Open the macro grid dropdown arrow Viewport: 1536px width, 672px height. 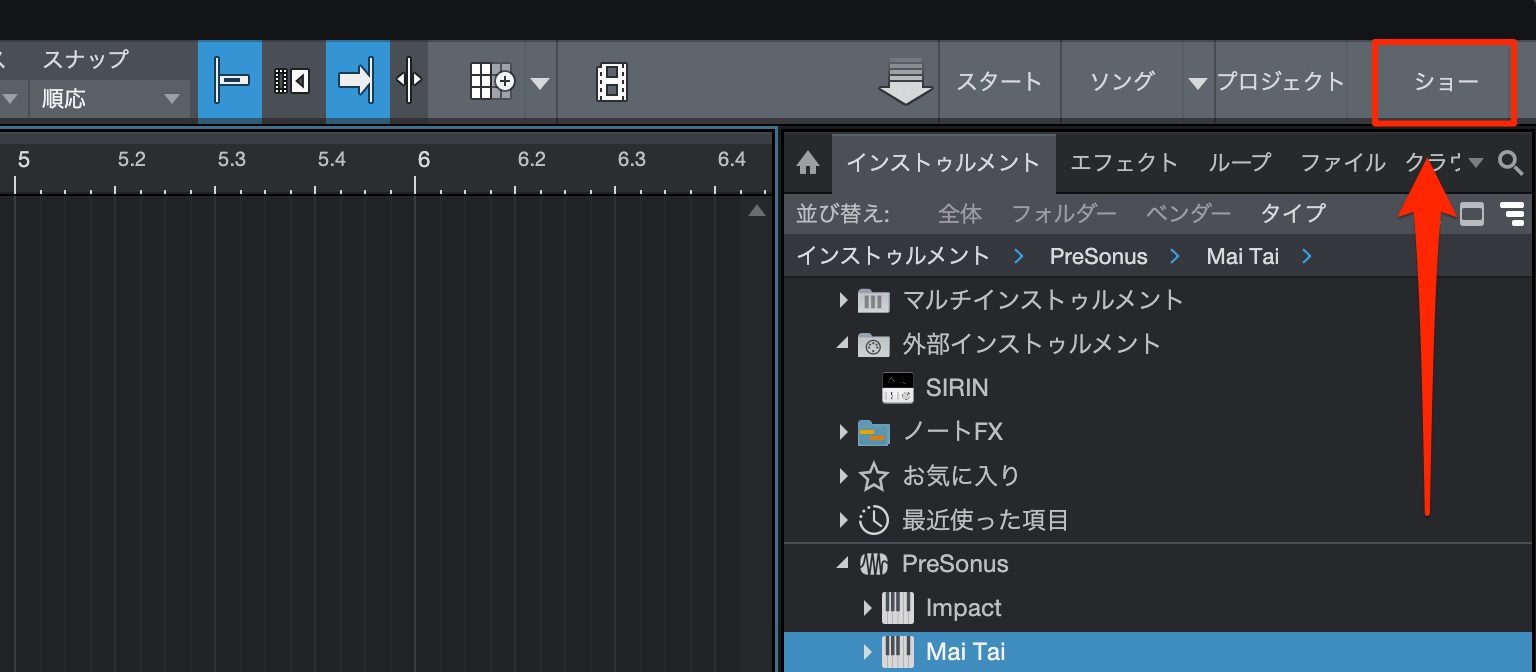pyautogui.click(x=540, y=83)
